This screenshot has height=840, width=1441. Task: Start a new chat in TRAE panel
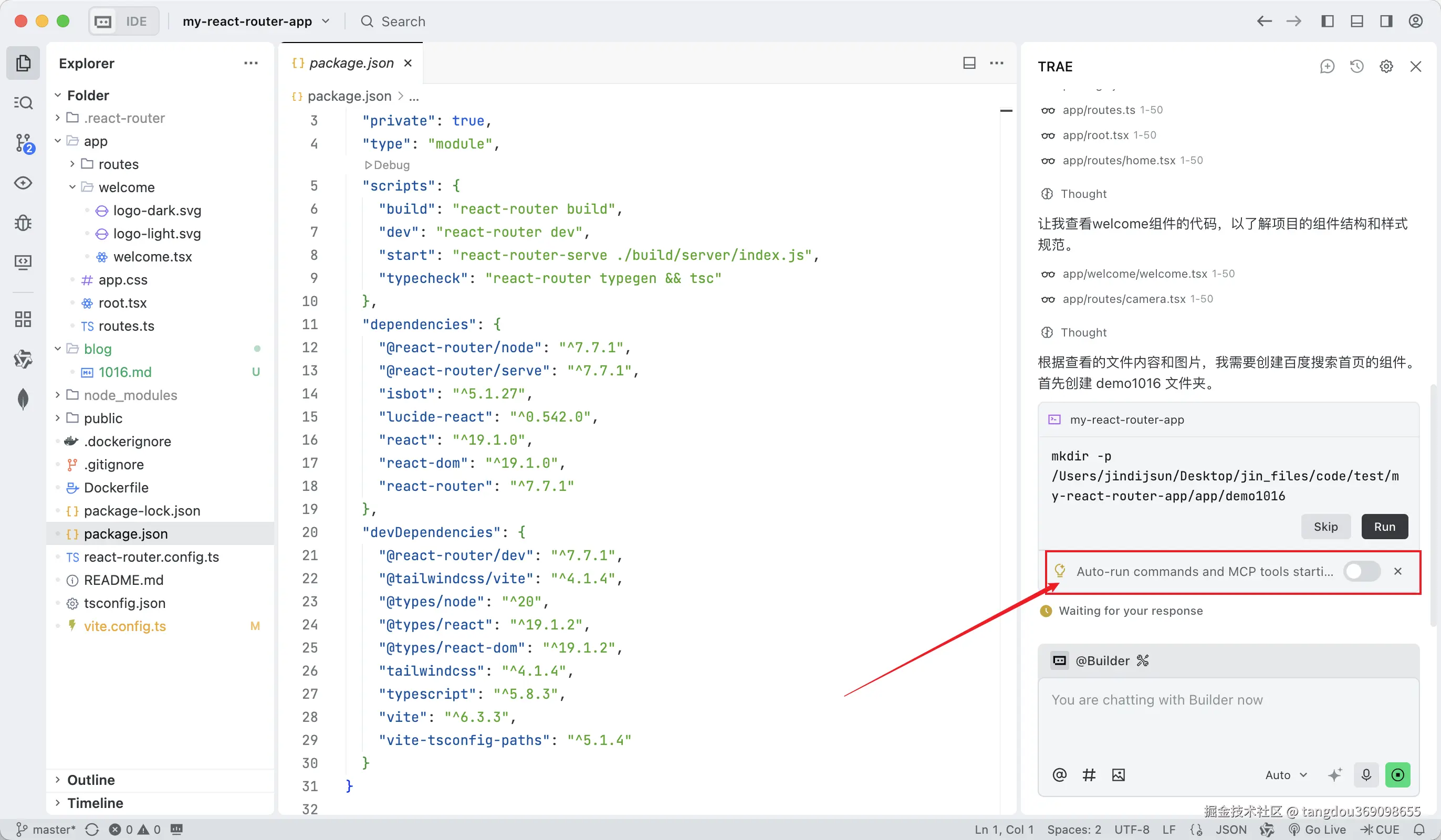1327,67
